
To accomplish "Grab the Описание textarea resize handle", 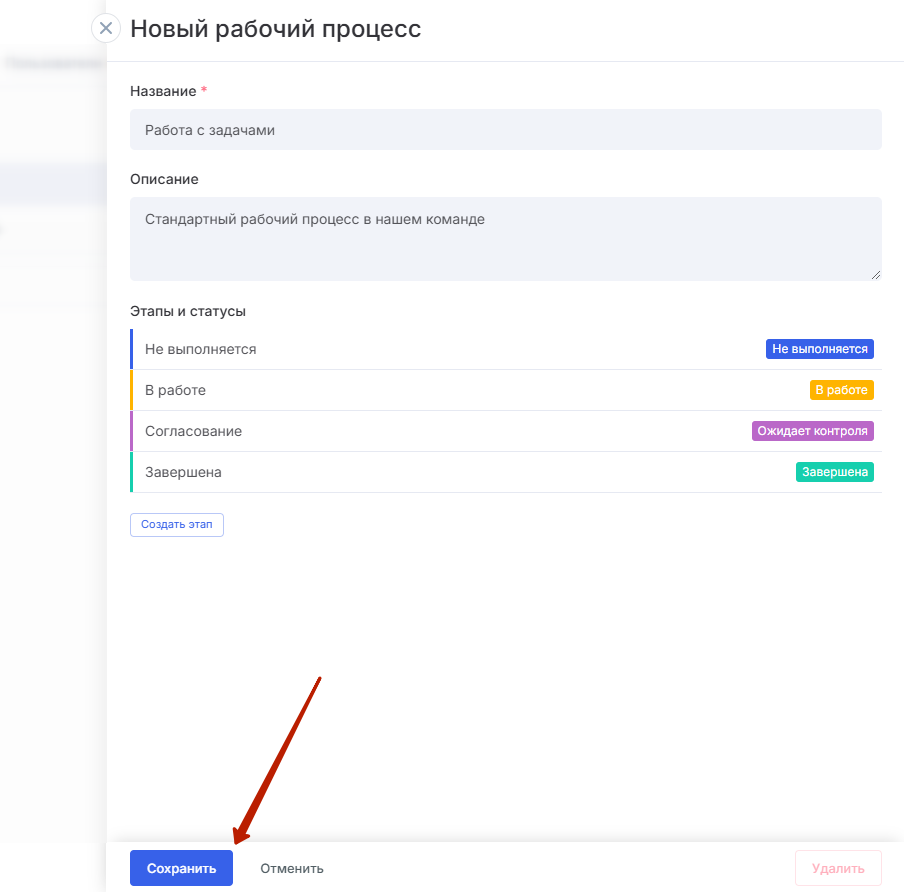I will pyautogui.click(x=876, y=275).
